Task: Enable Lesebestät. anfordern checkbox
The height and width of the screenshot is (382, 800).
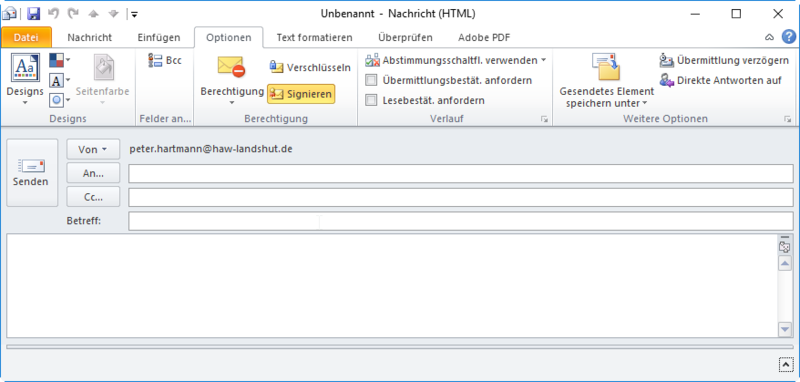Action: coord(371,100)
